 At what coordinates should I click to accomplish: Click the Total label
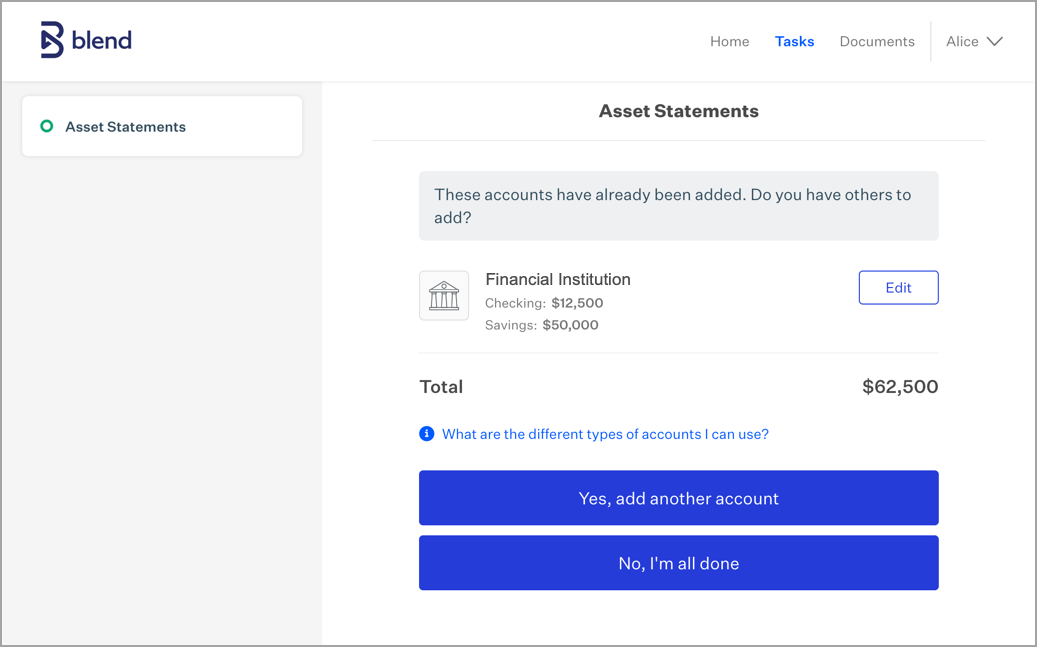[441, 386]
